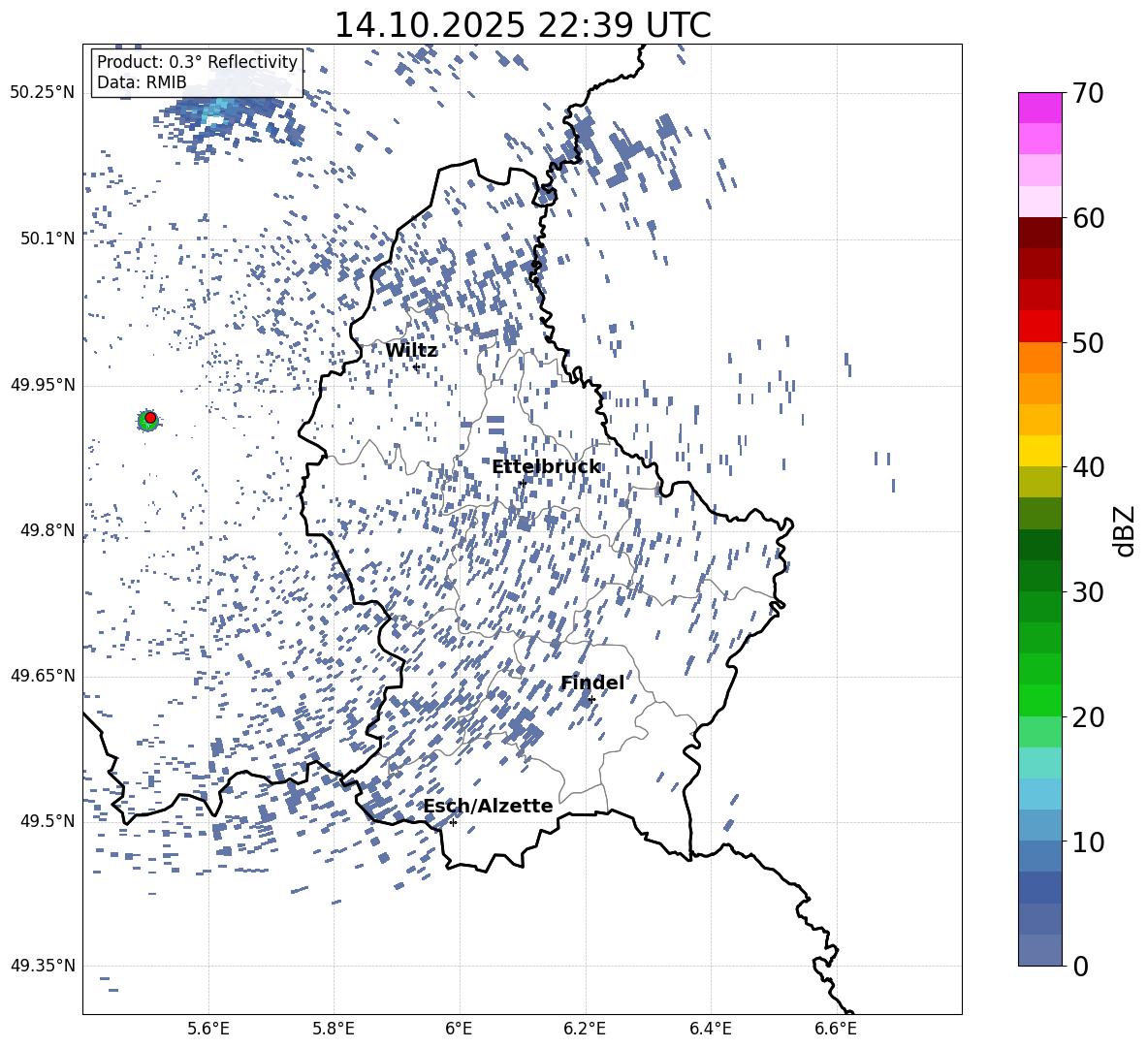
Task: Click the colorbar value 60
Action: point(1089,218)
